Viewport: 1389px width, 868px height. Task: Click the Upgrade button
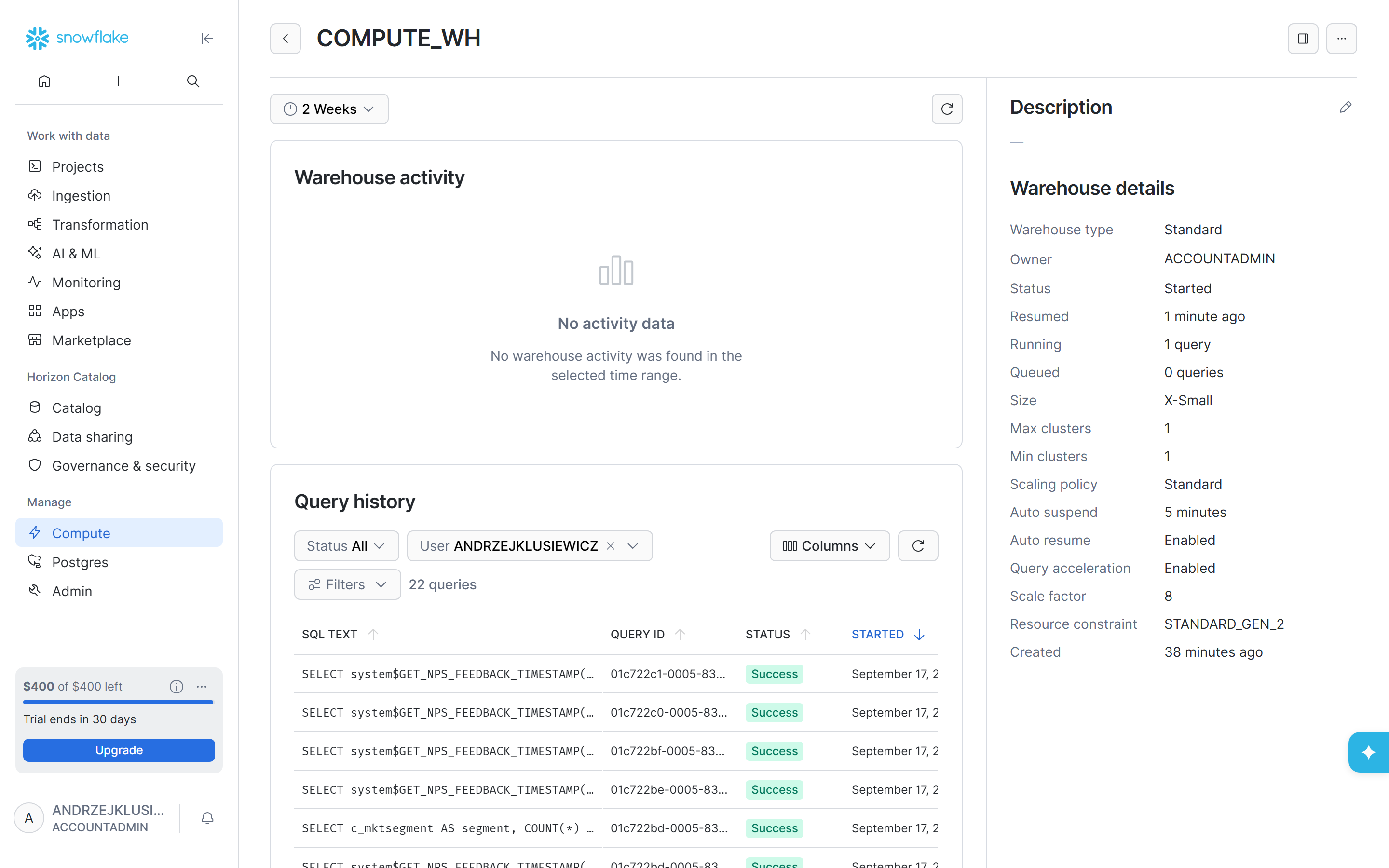click(119, 750)
